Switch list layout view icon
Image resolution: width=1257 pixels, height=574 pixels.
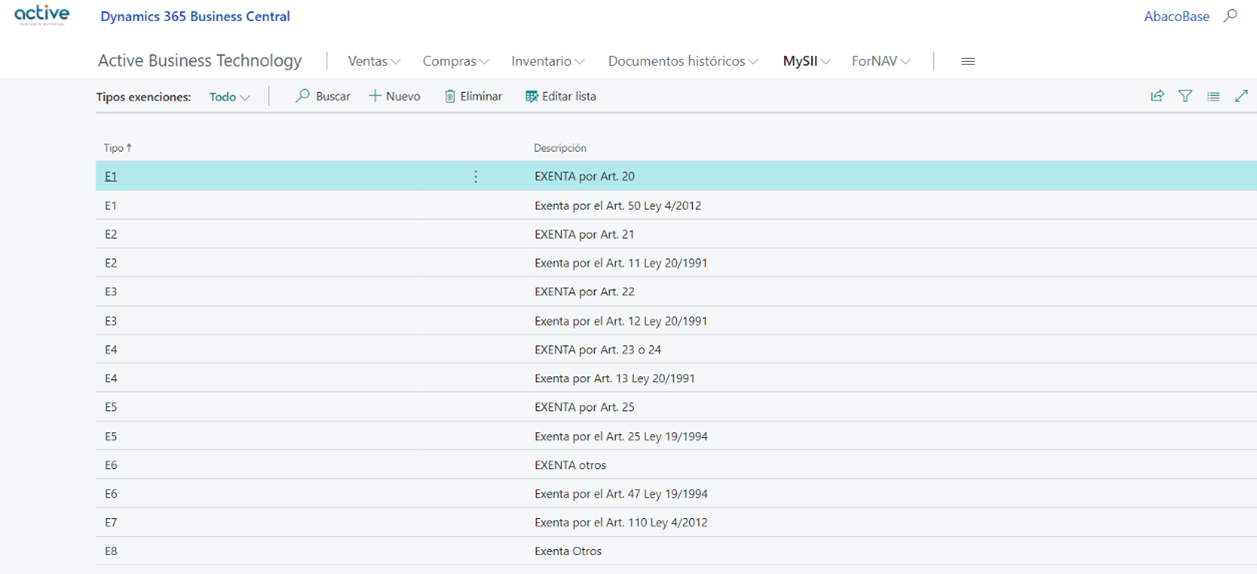coord(1213,96)
